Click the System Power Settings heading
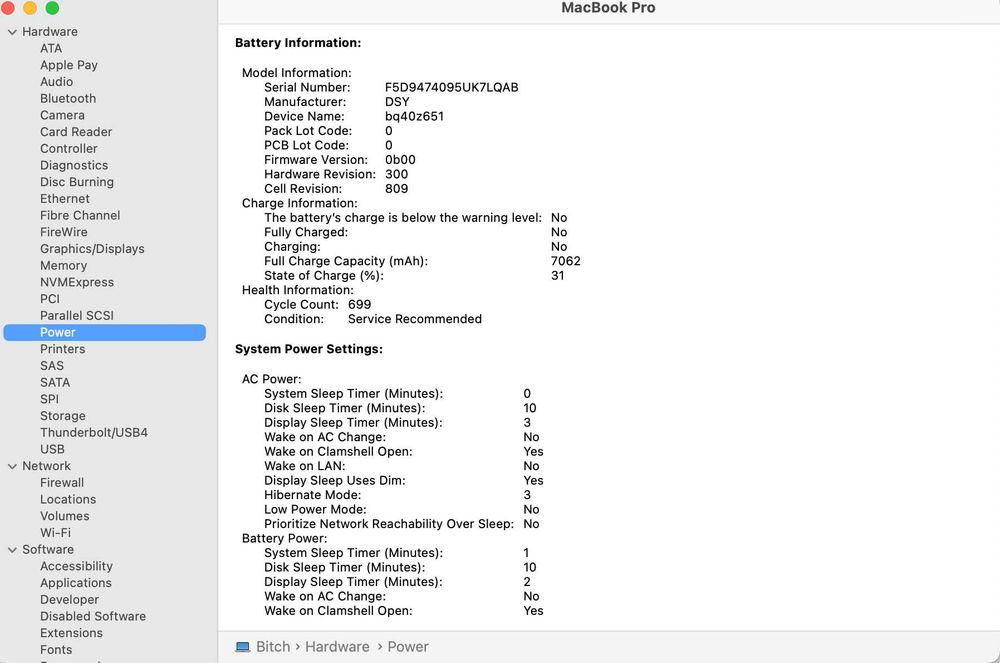The image size is (1000, 663). coord(309,349)
